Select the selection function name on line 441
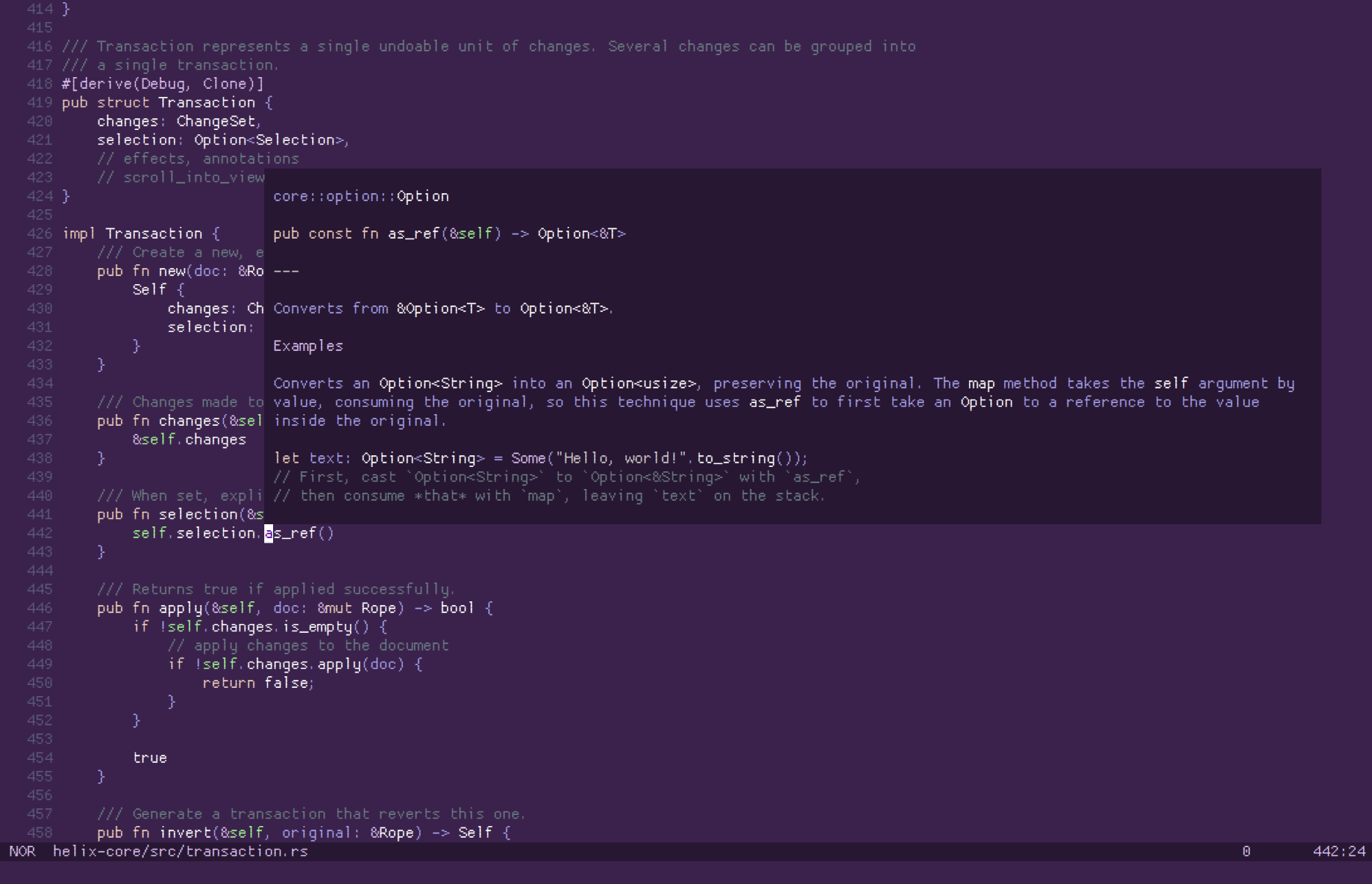Image resolution: width=1372 pixels, height=884 pixels. pyautogui.click(x=192, y=514)
